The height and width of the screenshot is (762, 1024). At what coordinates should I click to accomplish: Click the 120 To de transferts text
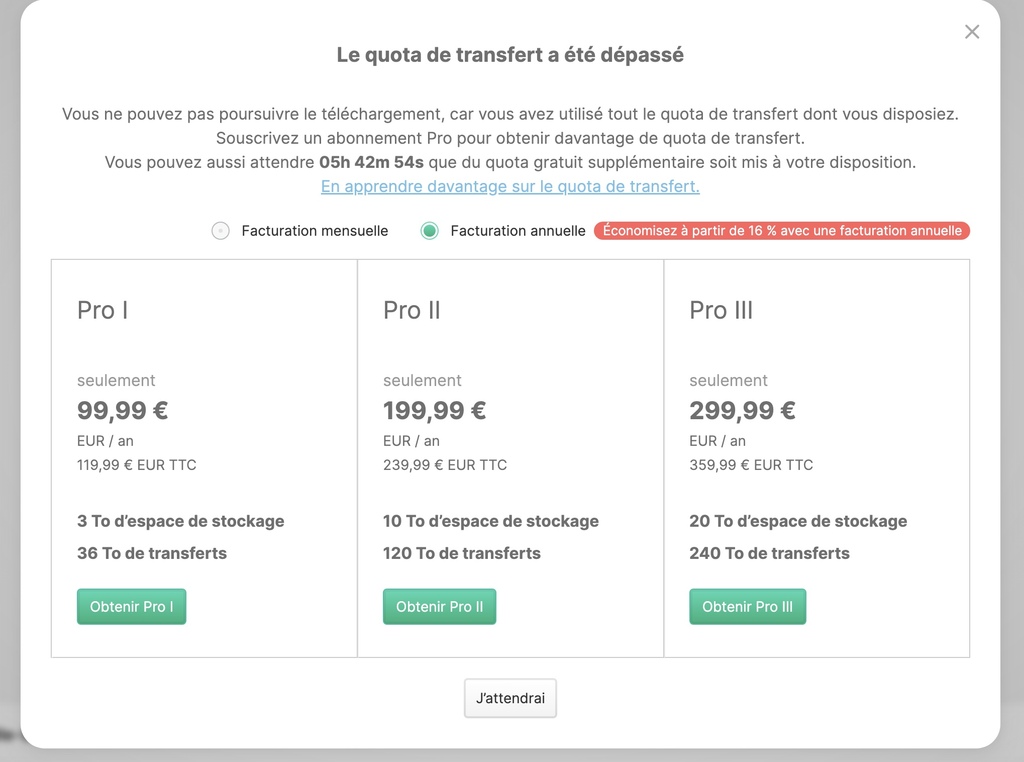[462, 553]
